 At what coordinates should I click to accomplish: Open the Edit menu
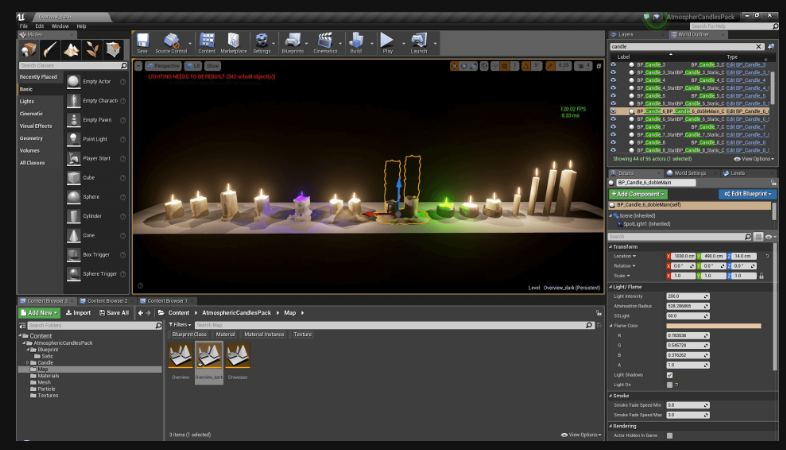point(40,26)
